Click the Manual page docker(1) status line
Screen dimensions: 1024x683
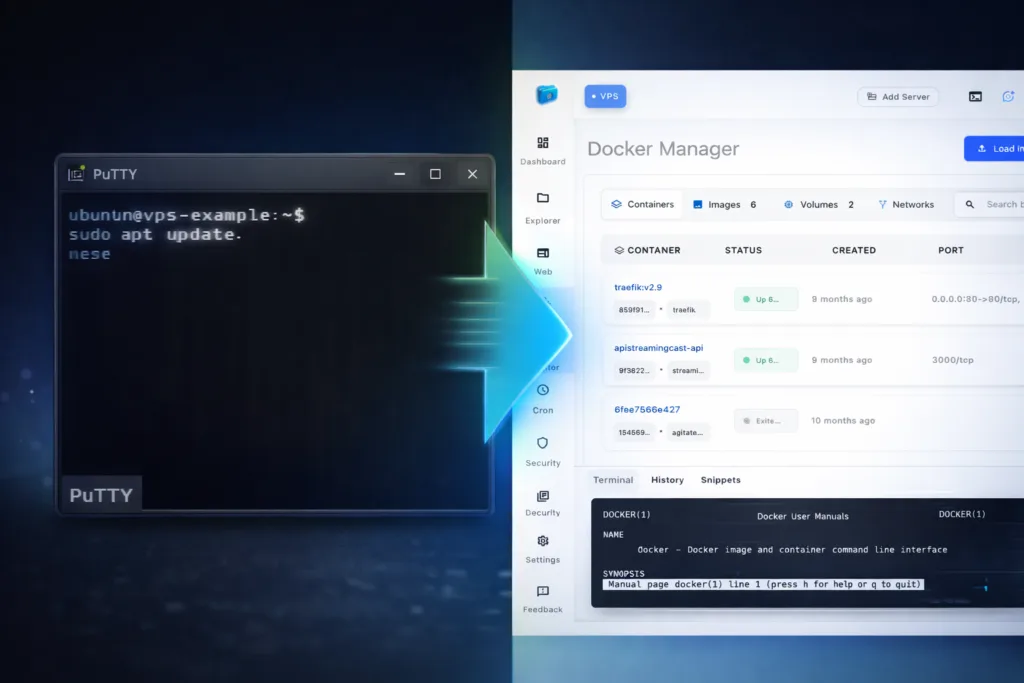coord(763,584)
